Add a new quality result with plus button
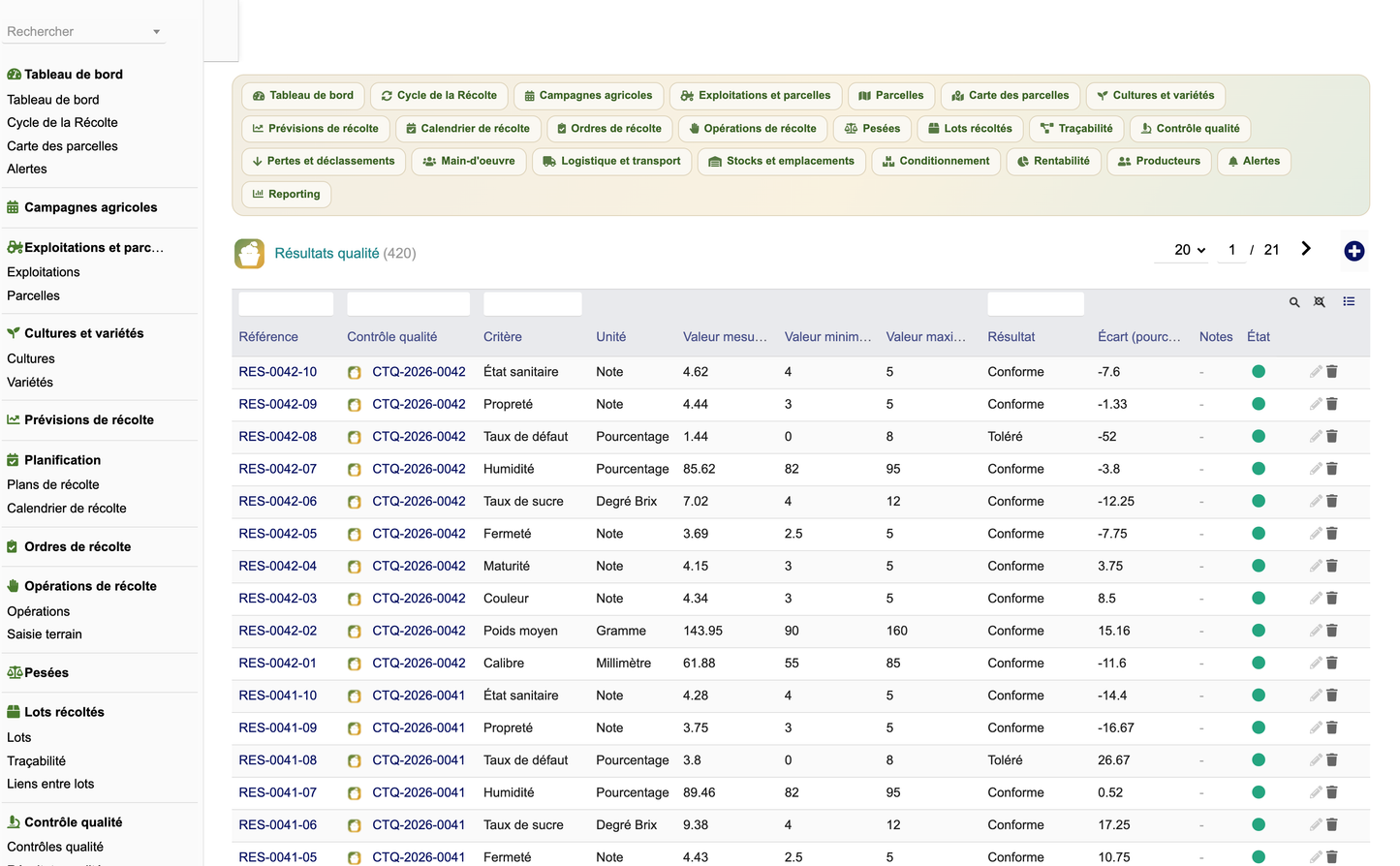Viewport: 1400px width, 866px height. (x=1354, y=251)
